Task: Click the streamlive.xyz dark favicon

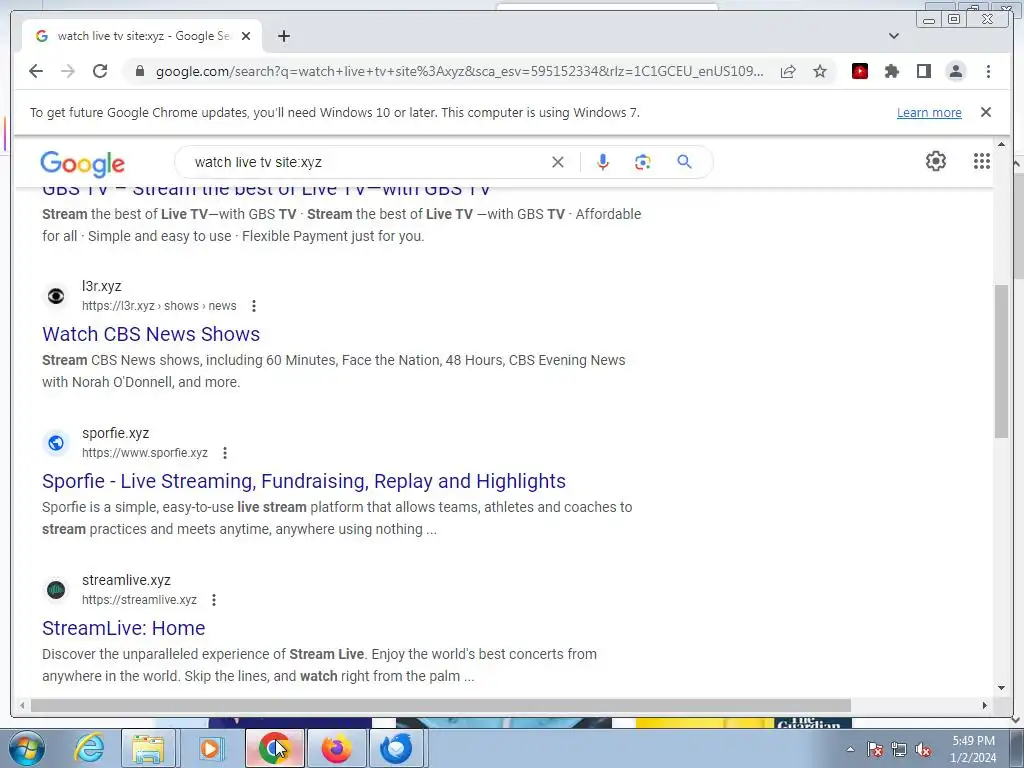Action: pyautogui.click(x=56, y=590)
